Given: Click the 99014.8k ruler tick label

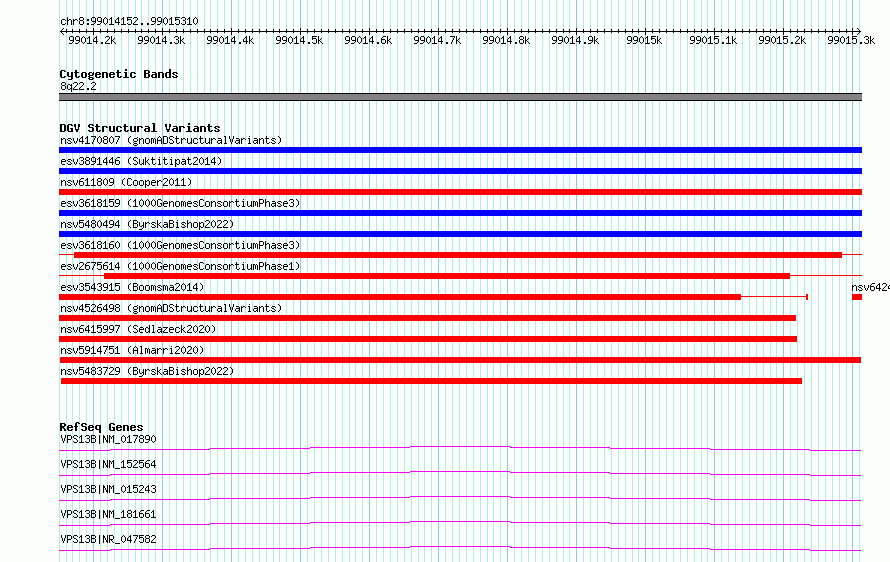Looking at the screenshot, I should pos(506,40).
